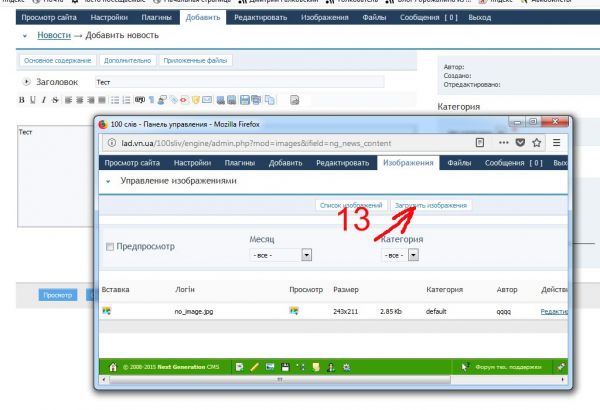Screen dimensions: 600x410
Task: Click the email envelope icon in the toolbar
Action: point(207,100)
